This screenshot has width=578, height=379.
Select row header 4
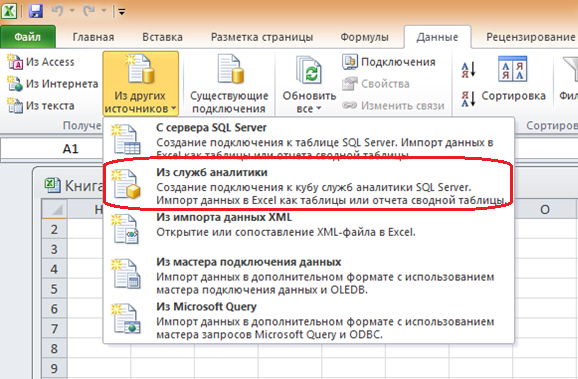coord(55,269)
